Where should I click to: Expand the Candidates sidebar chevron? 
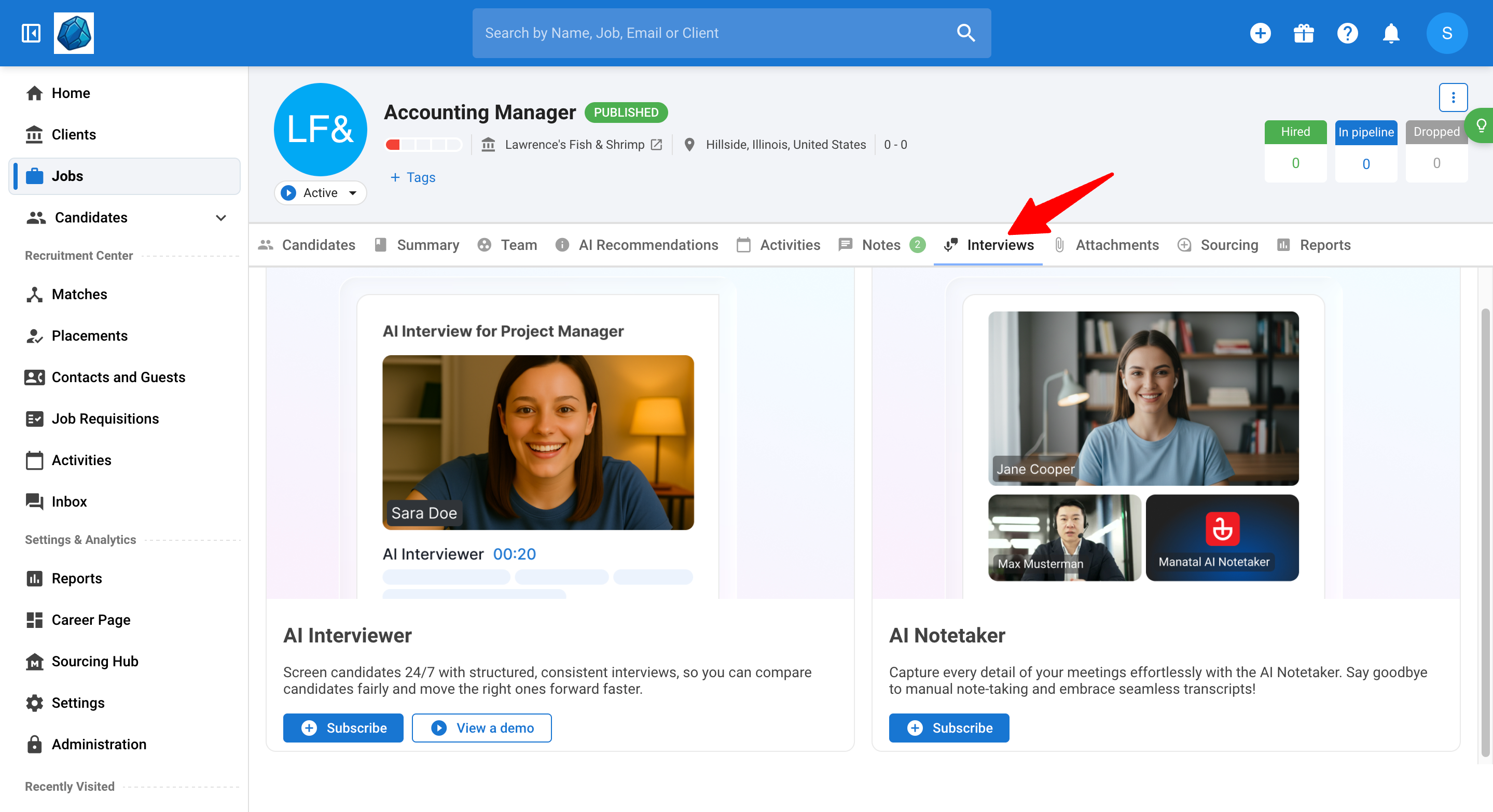tap(221, 218)
